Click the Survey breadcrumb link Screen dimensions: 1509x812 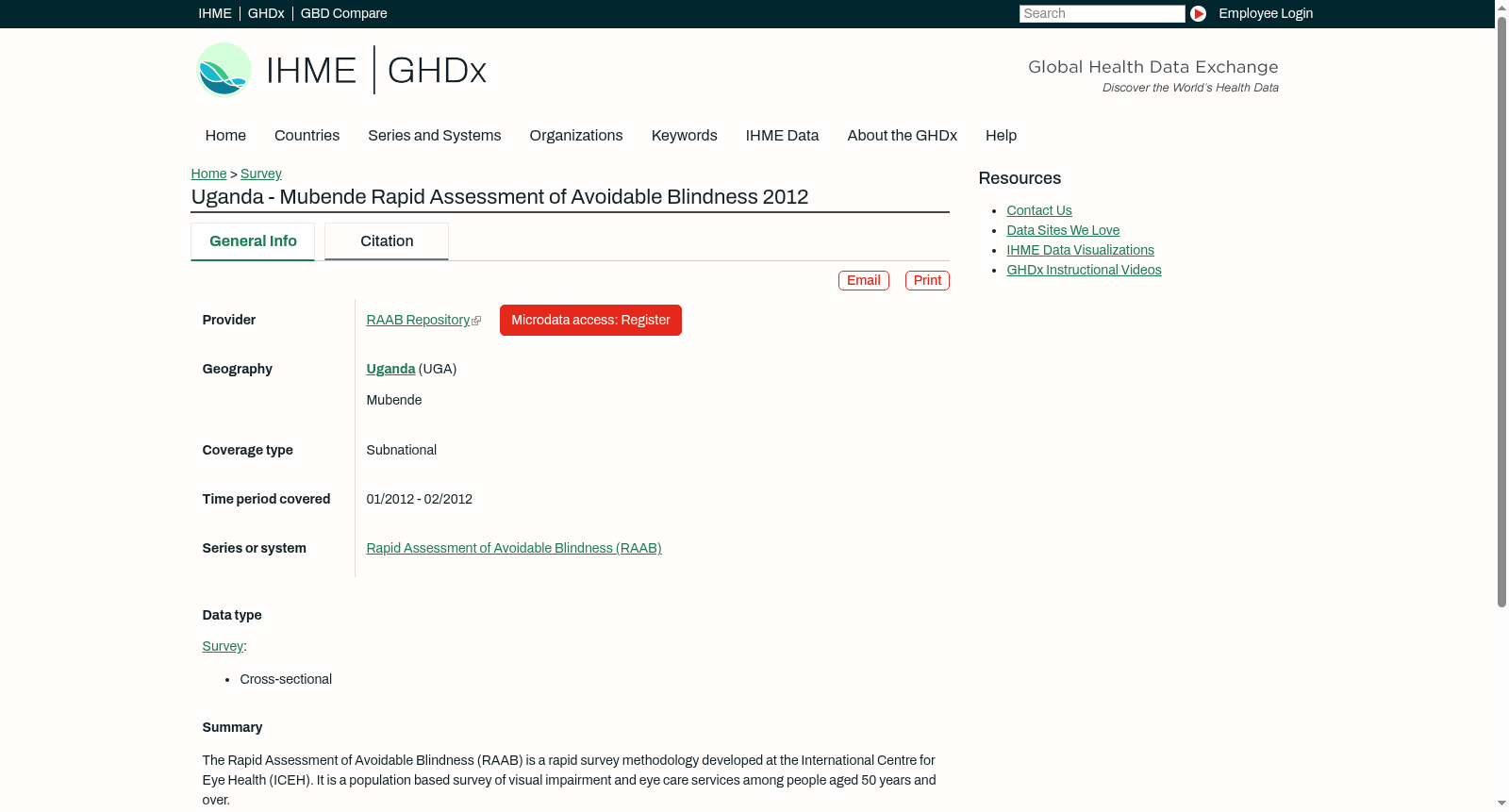pyautogui.click(x=261, y=174)
